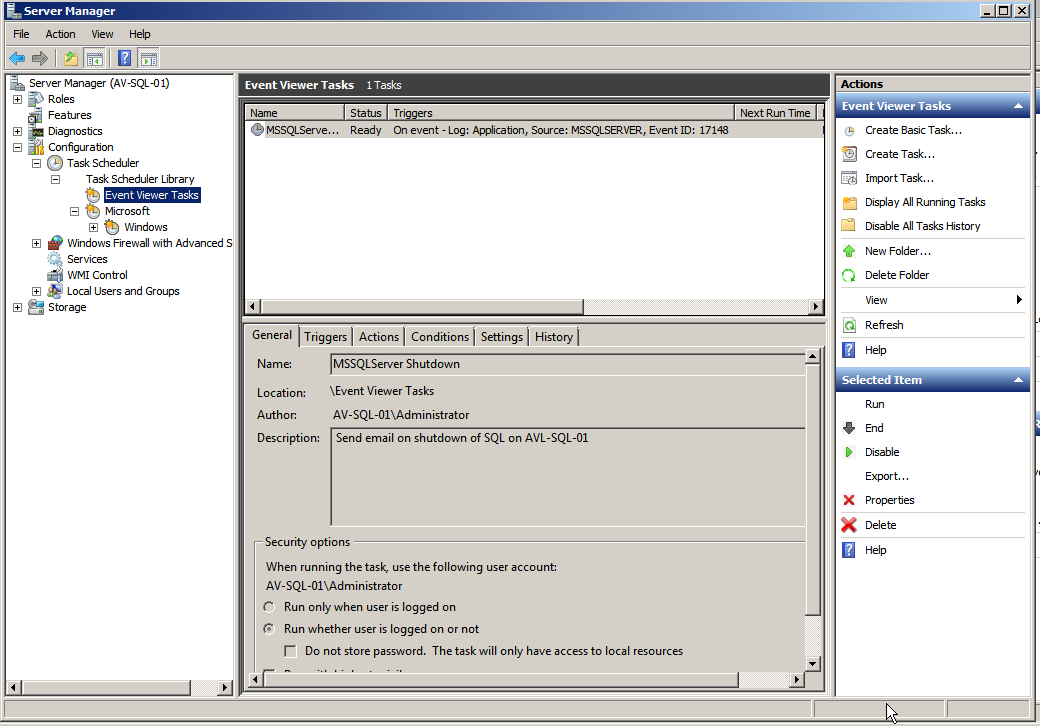Click Run under Selected Item

pos(874,404)
